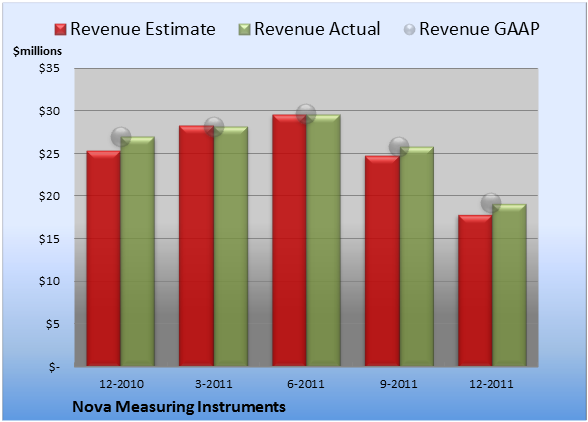Select the green actual bar for 9-2011

(416, 257)
